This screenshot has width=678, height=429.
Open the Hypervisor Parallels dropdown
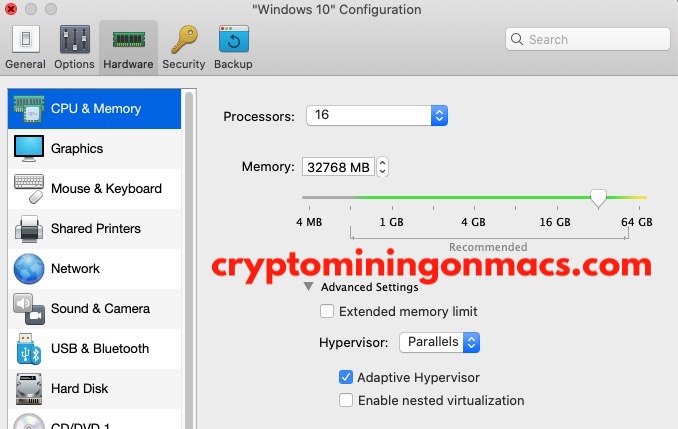point(439,342)
